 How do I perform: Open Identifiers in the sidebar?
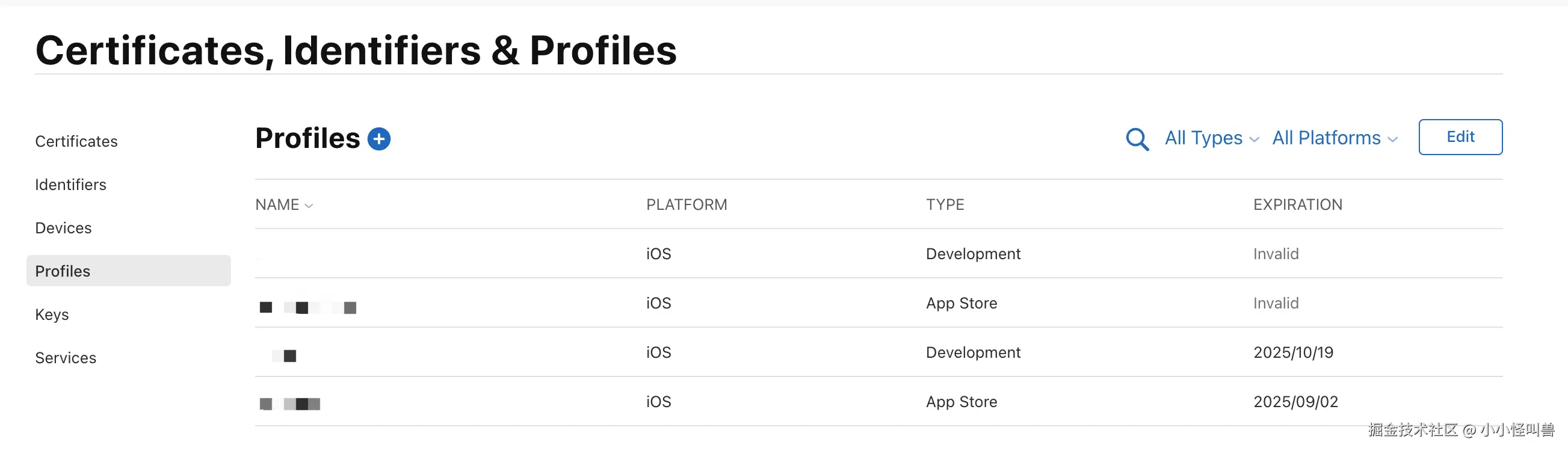point(70,185)
